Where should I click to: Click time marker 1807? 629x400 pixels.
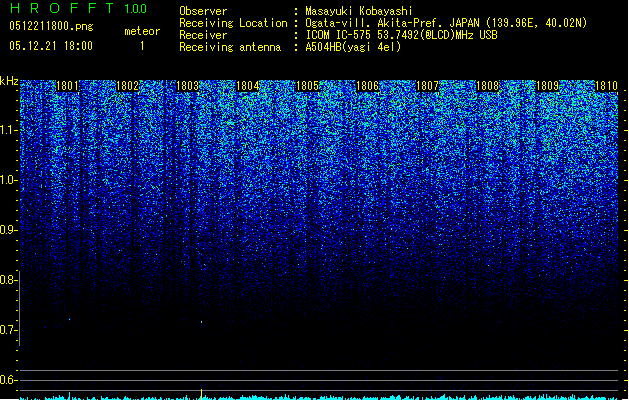[428, 86]
